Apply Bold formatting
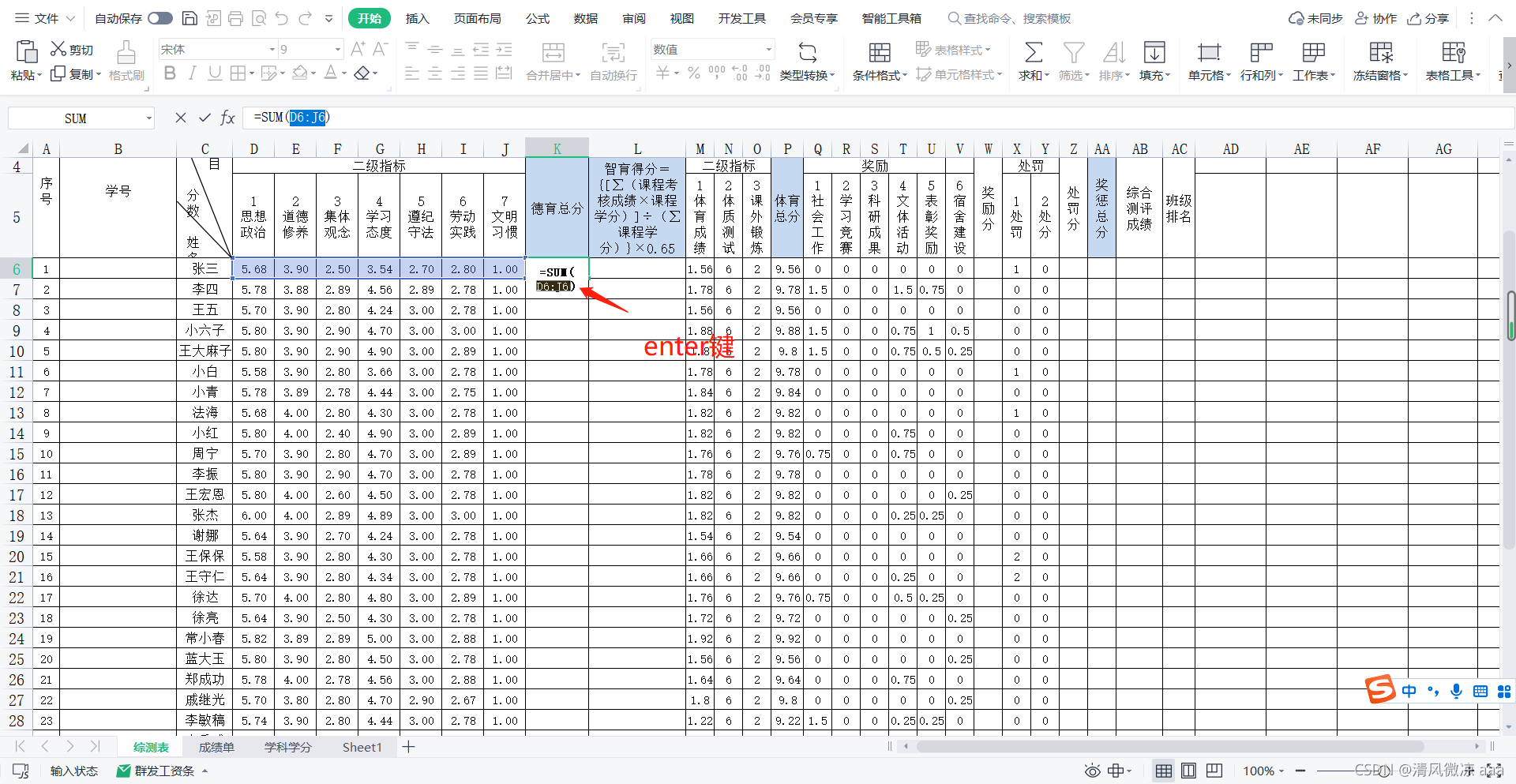 (x=170, y=73)
